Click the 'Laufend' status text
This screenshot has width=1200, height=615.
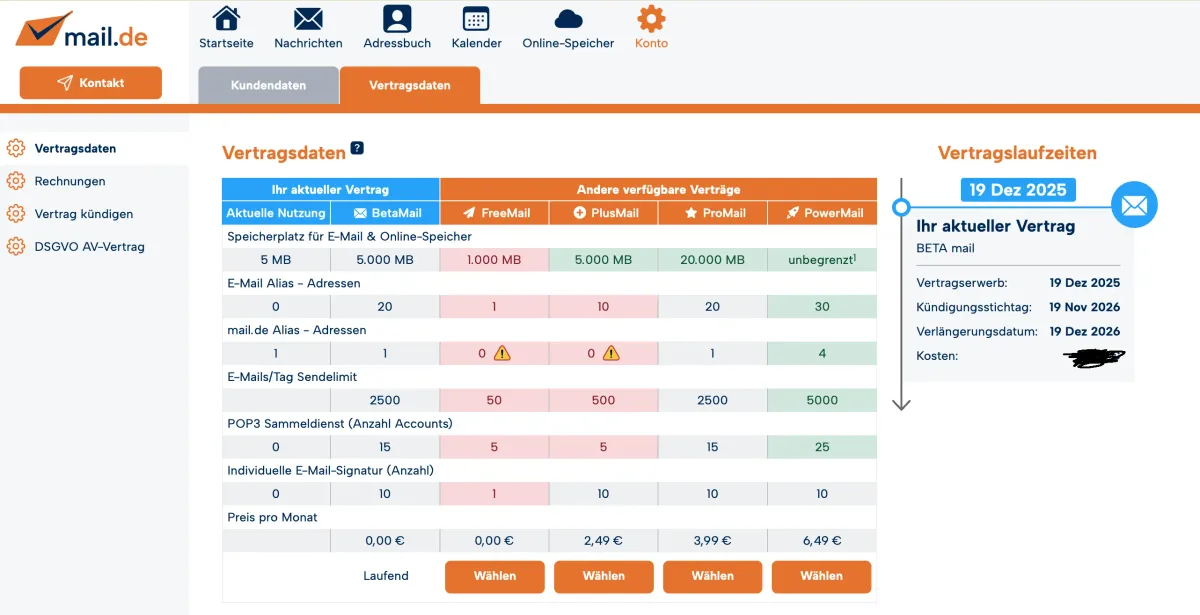point(386,576)
